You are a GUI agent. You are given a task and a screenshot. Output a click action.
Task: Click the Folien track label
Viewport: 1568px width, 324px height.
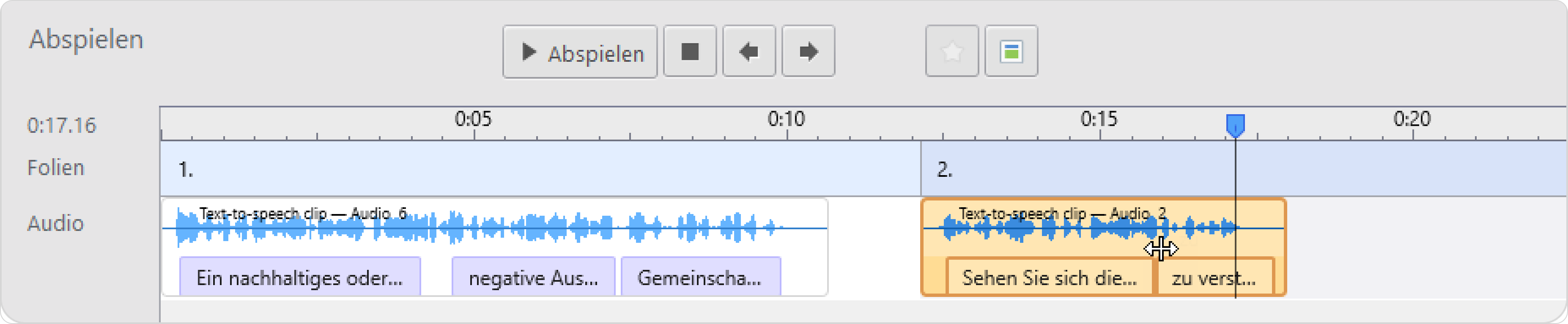pyautogui.click(x=55, y=167)
